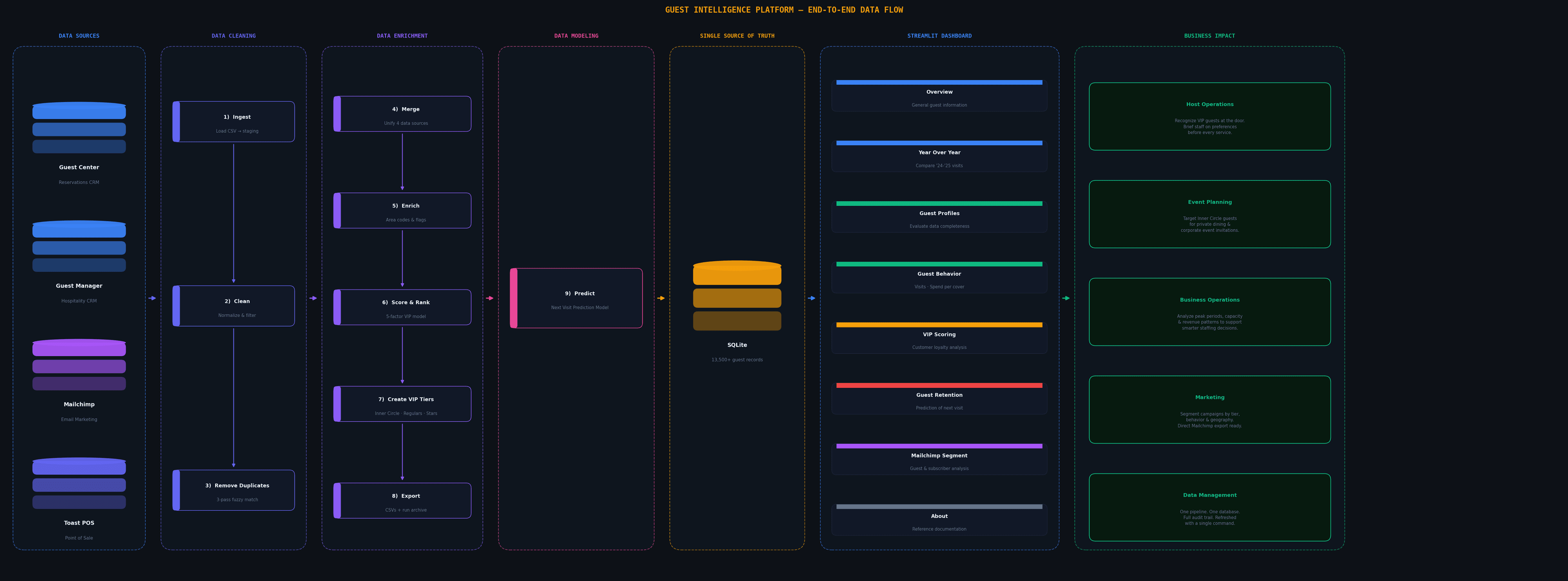Viewport: 1568px width, 581px height.
Task: Click the 'Reservations CRM' subtitle text
Action: (79, 183)
